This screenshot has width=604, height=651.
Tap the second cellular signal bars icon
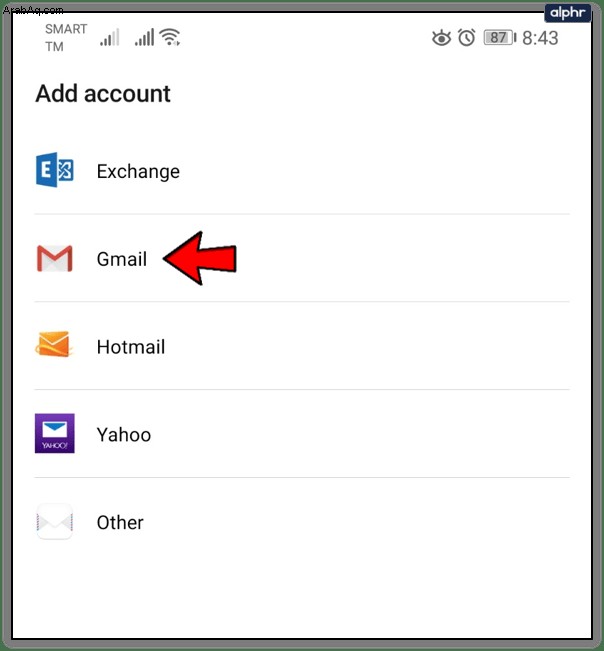point(144,37)
